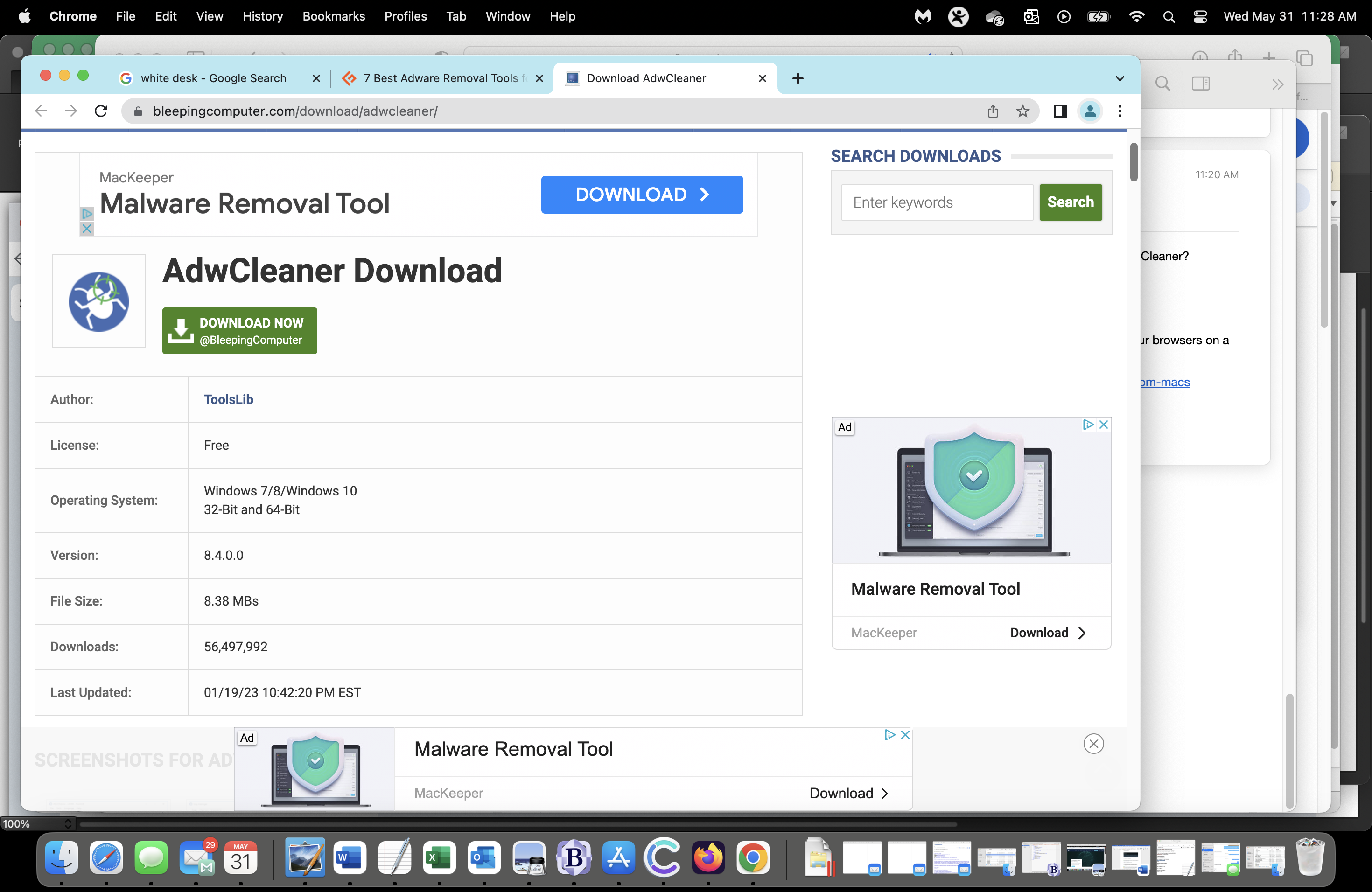Dismiss bottom sticky ad with circled X

click(1093, 744)
